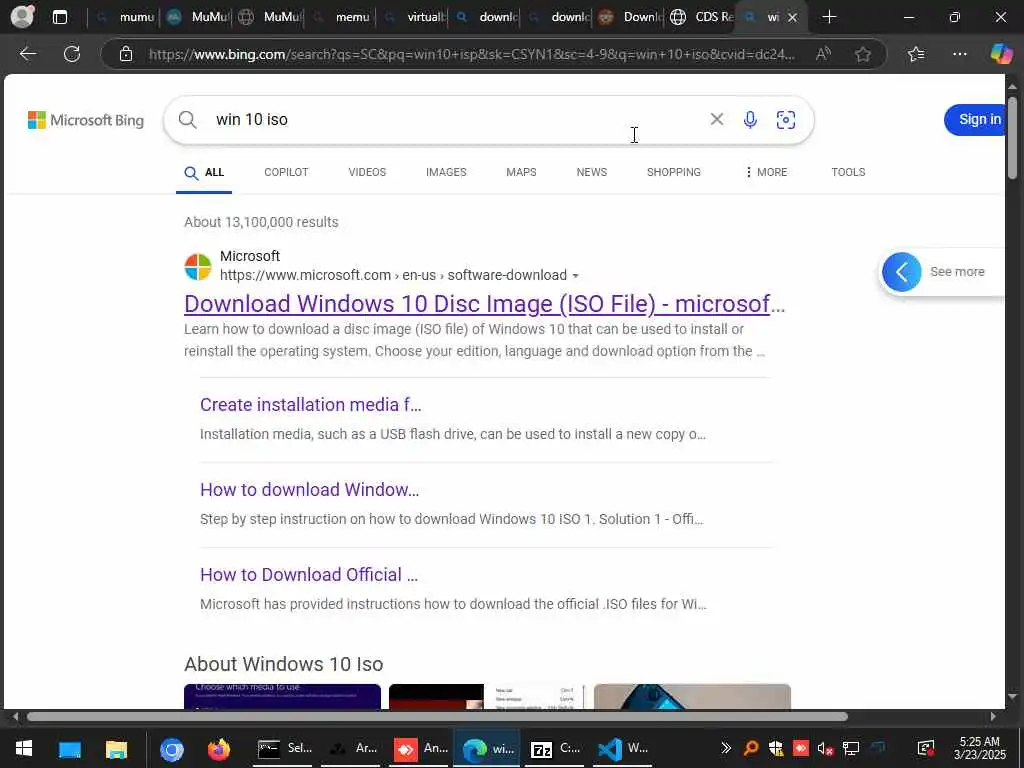Switch to the AnyDesk taskbar window
1024x768 pixels.
[x=421, y=748]
